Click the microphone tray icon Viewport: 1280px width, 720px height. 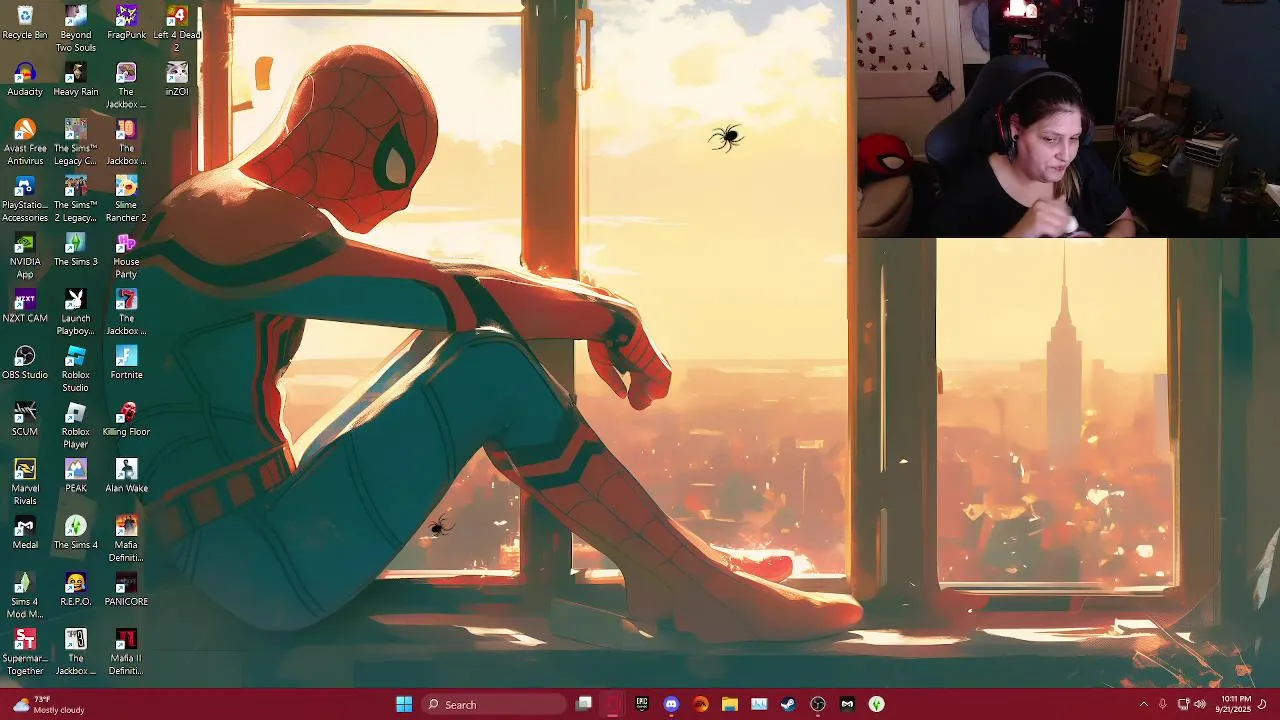[x=1163, y=704]
